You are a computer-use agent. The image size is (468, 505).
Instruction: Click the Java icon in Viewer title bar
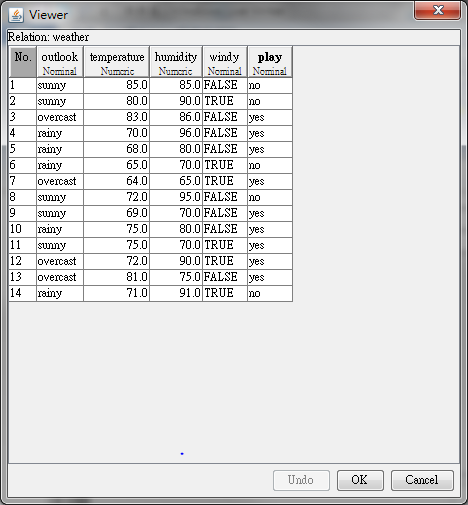click(x=16, y=15)
